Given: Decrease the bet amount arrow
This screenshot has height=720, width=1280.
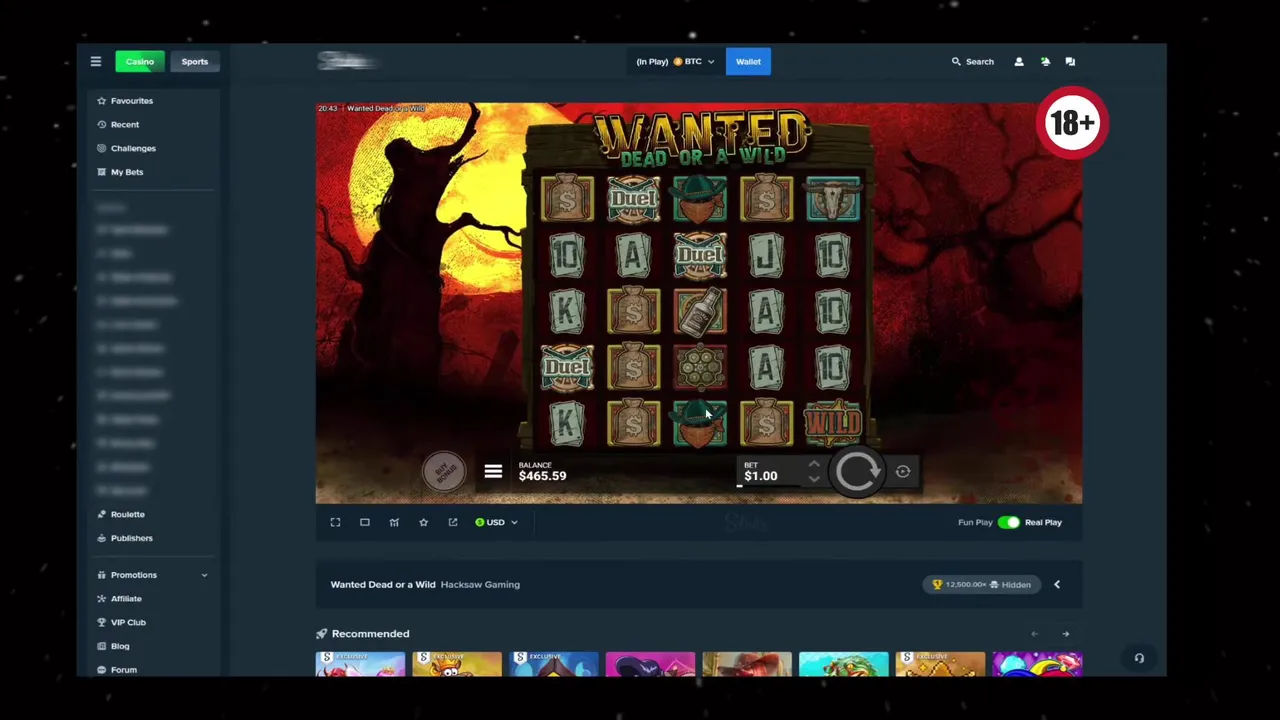Looking at the screenshot, I should click(814, 480).
